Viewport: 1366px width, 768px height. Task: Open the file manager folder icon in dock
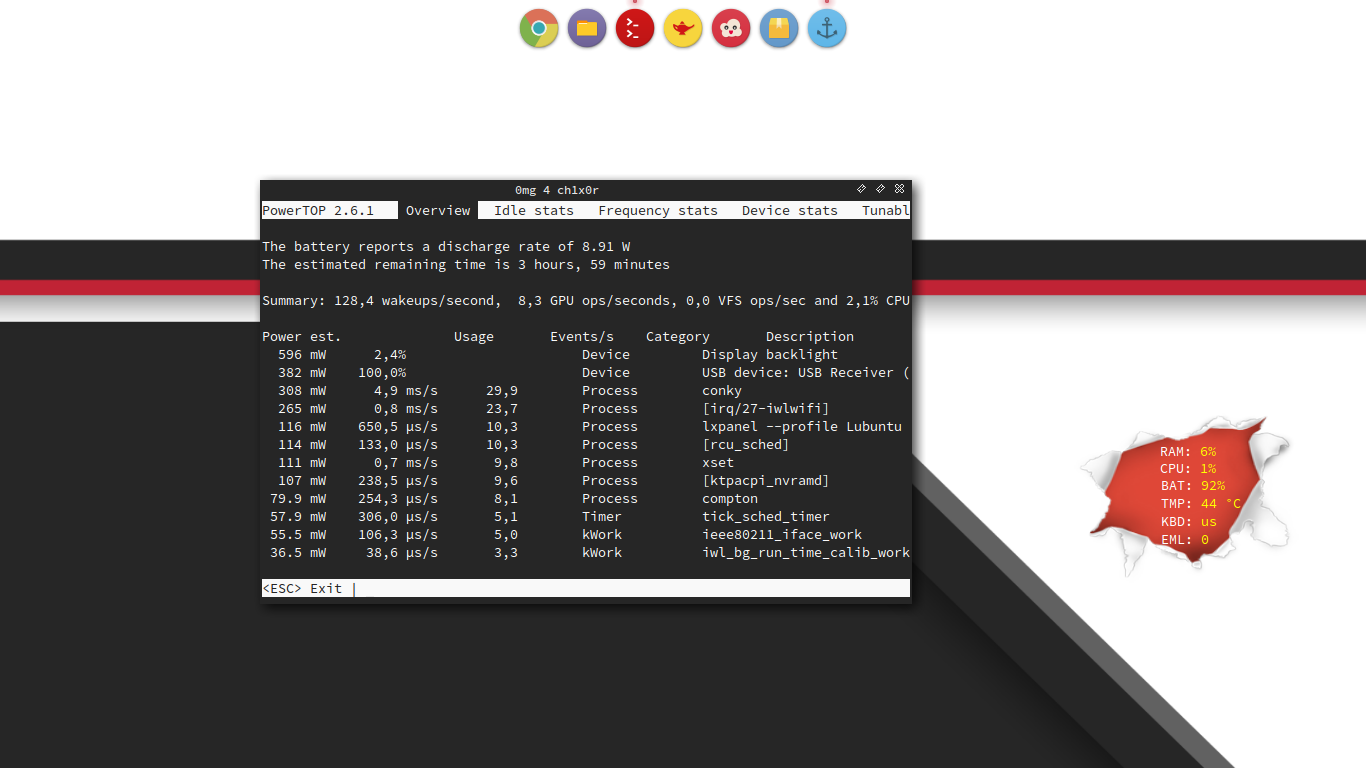coord(587,28)
